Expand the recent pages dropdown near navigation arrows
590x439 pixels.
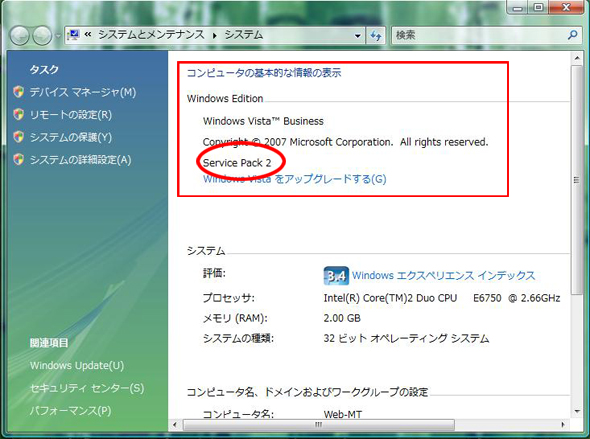(58, 36)
